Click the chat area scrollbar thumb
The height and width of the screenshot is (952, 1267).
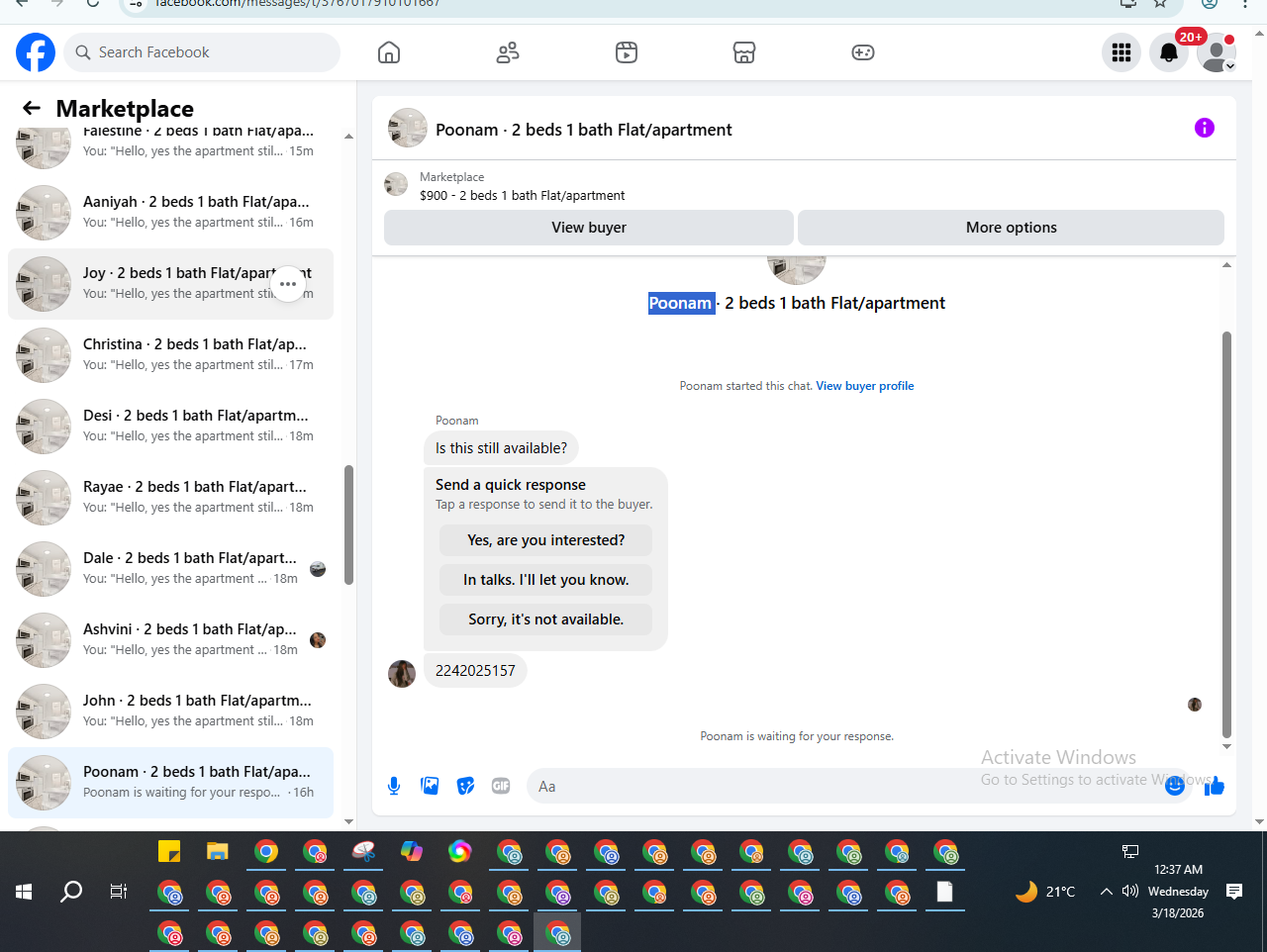click(x=1227, y=534)
